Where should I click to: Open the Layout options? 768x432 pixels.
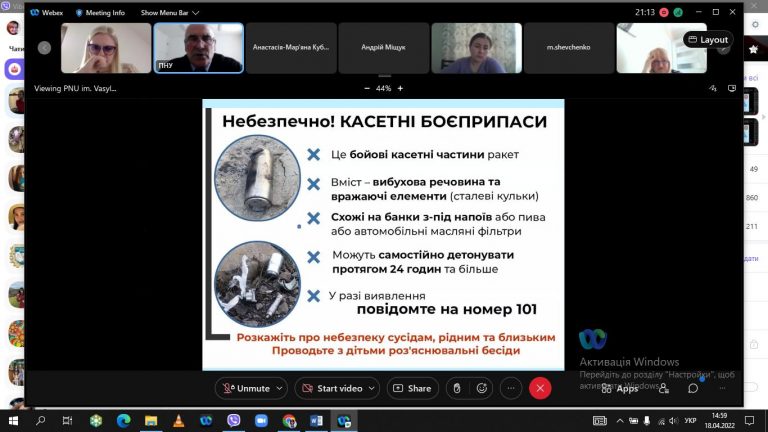(x=708, y=40)
